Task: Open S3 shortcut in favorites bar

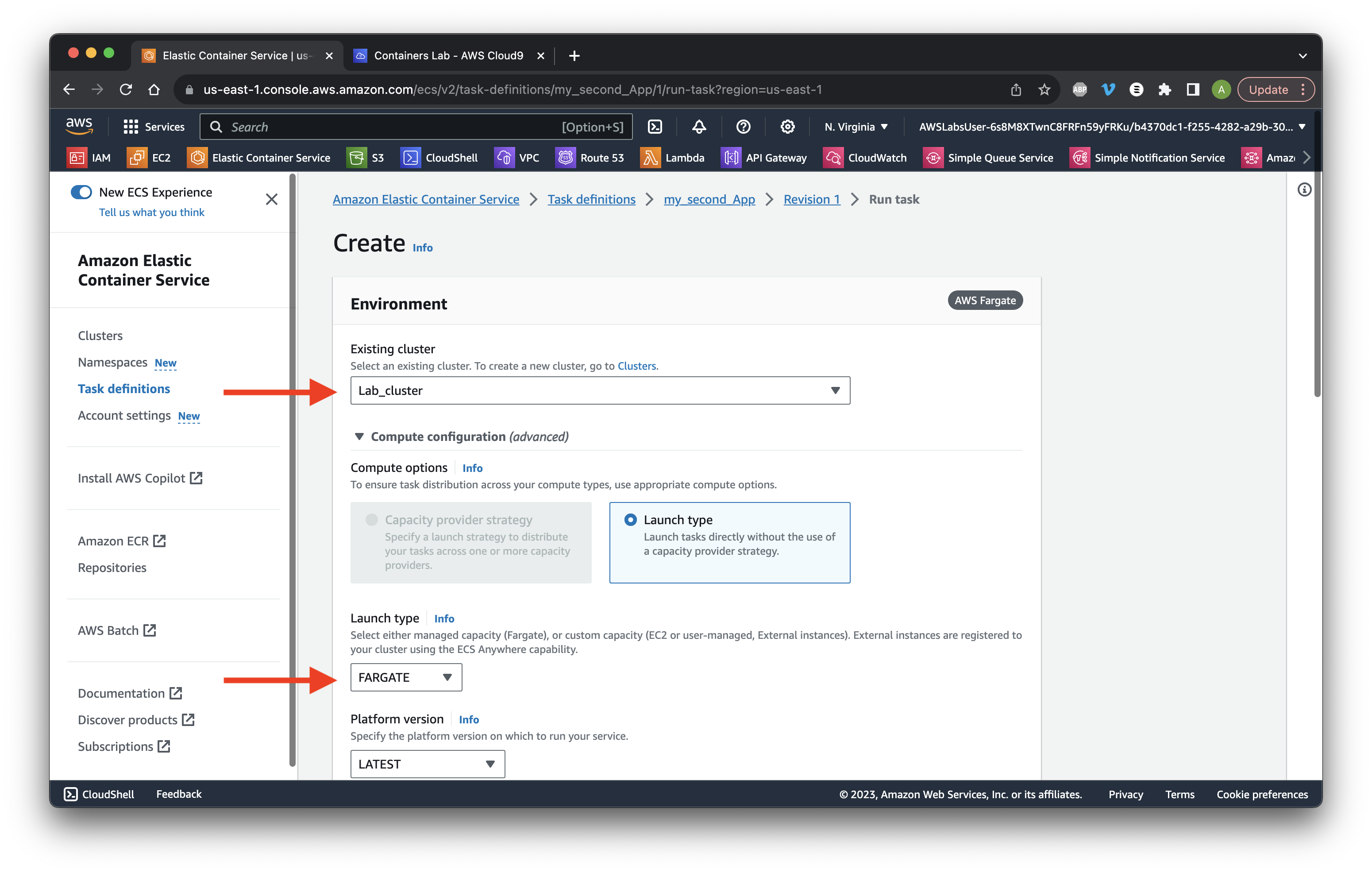Action: [x=365, y=158]
